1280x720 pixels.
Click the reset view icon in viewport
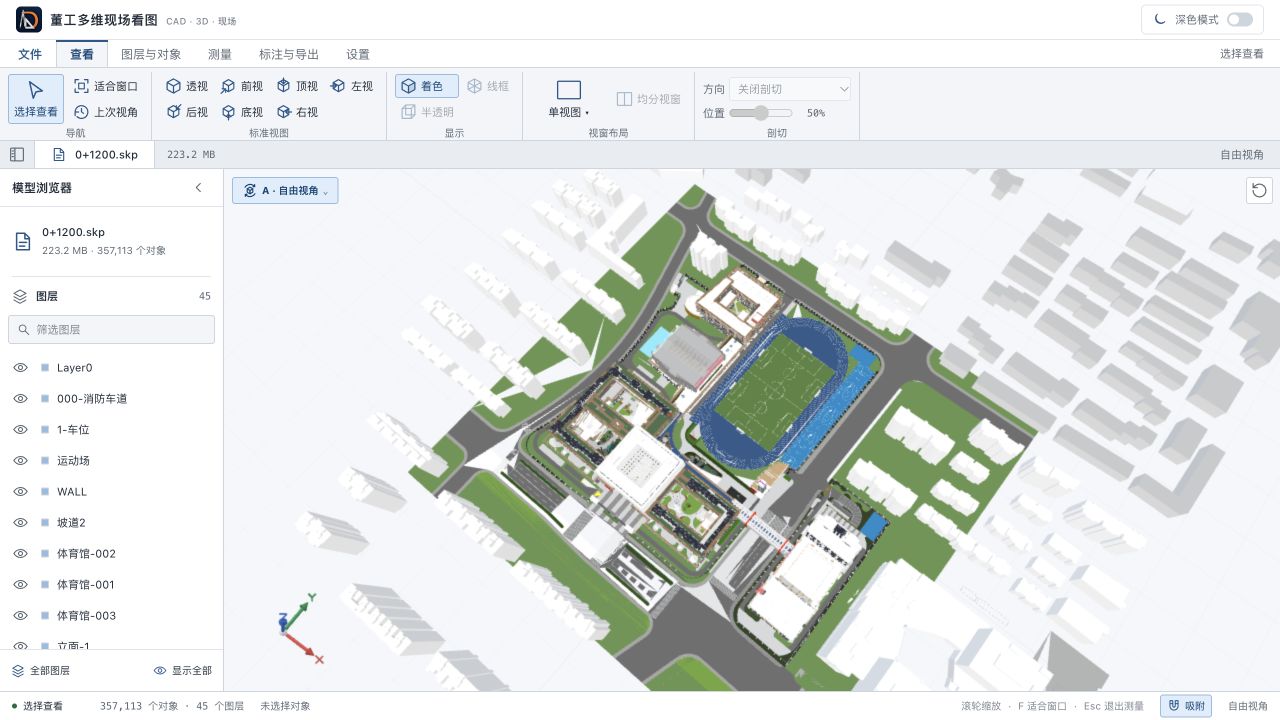click(x=1259, y=190)
